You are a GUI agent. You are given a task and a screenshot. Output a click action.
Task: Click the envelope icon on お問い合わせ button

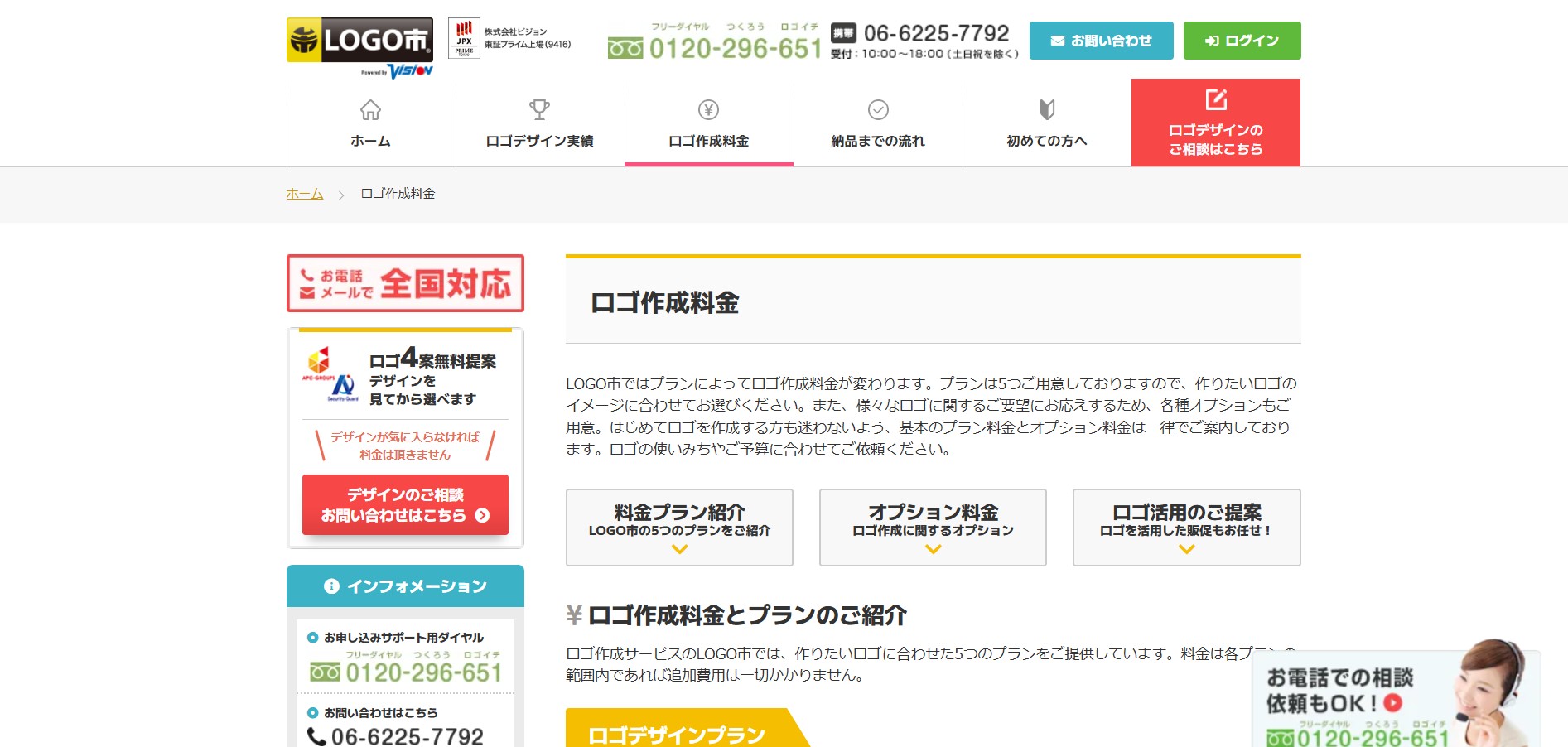pos(1056,40)
